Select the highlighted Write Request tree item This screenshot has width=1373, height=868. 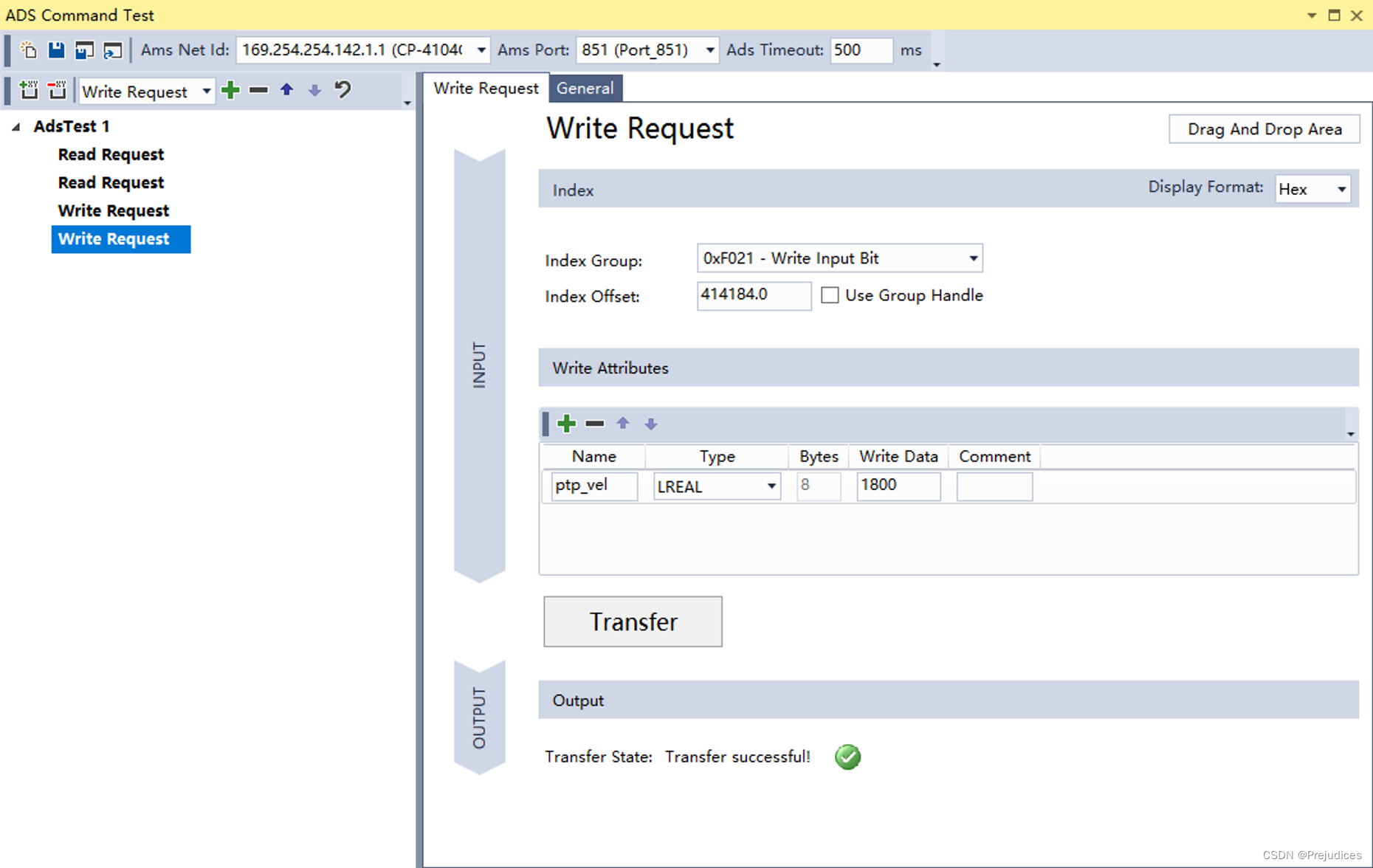[121, 239]
